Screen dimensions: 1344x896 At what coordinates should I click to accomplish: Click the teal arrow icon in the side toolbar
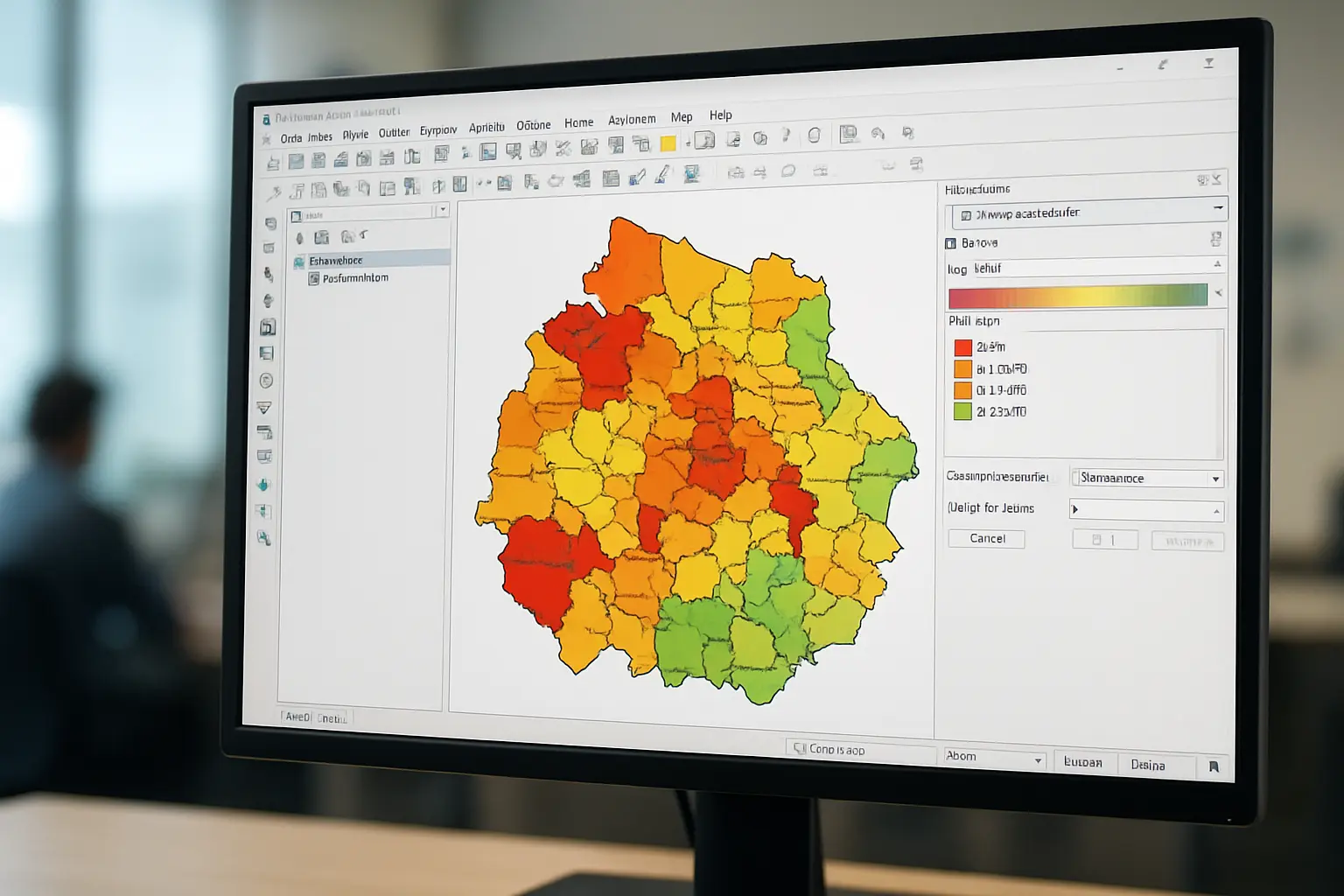tap(263, 484)
